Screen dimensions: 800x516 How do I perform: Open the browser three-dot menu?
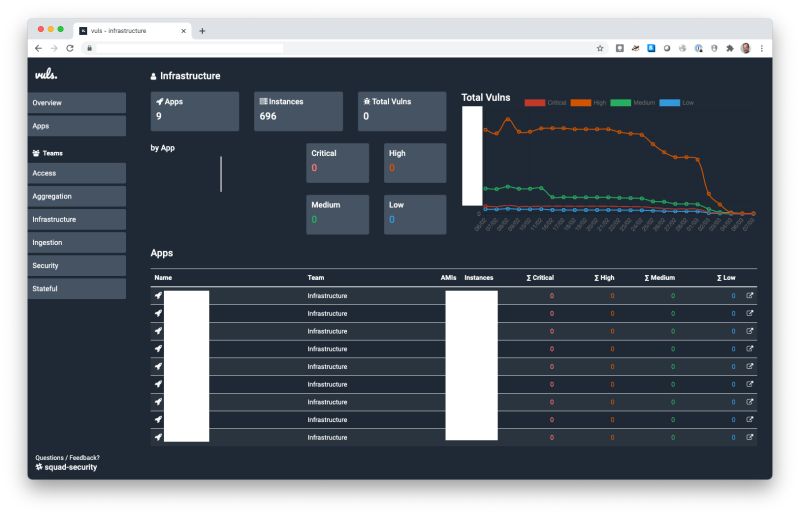(x=762, y=48)
